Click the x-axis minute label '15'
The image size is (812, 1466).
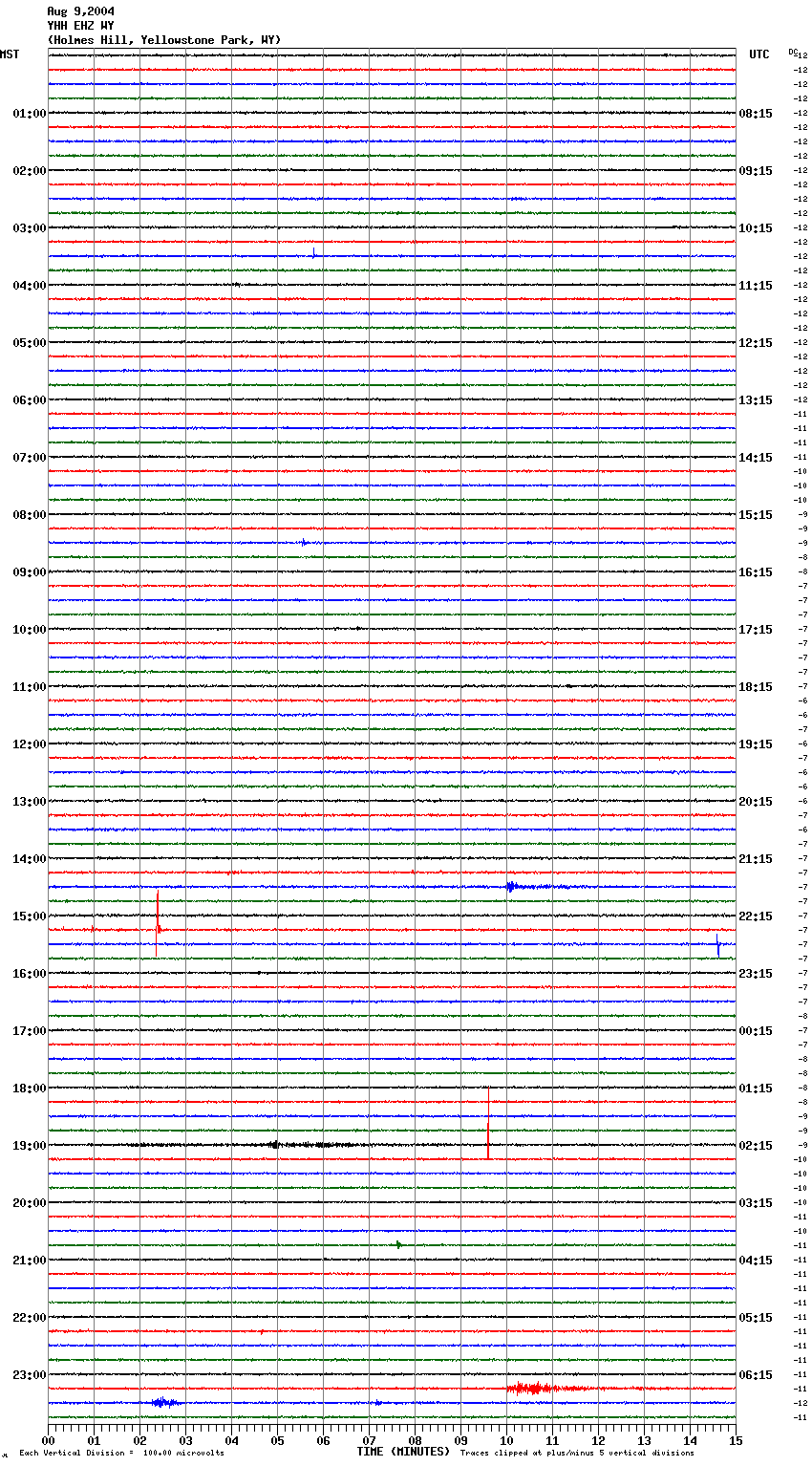pos(736,1440)
